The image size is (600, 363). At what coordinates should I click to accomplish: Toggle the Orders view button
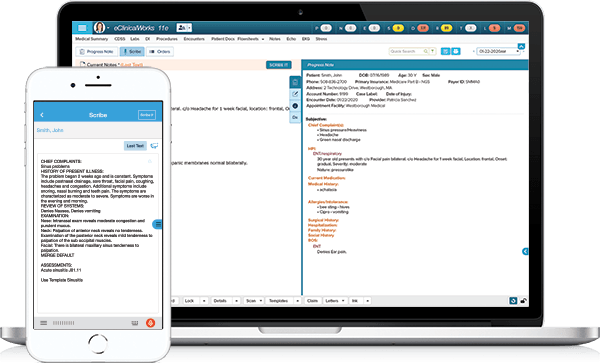[160, 52]
